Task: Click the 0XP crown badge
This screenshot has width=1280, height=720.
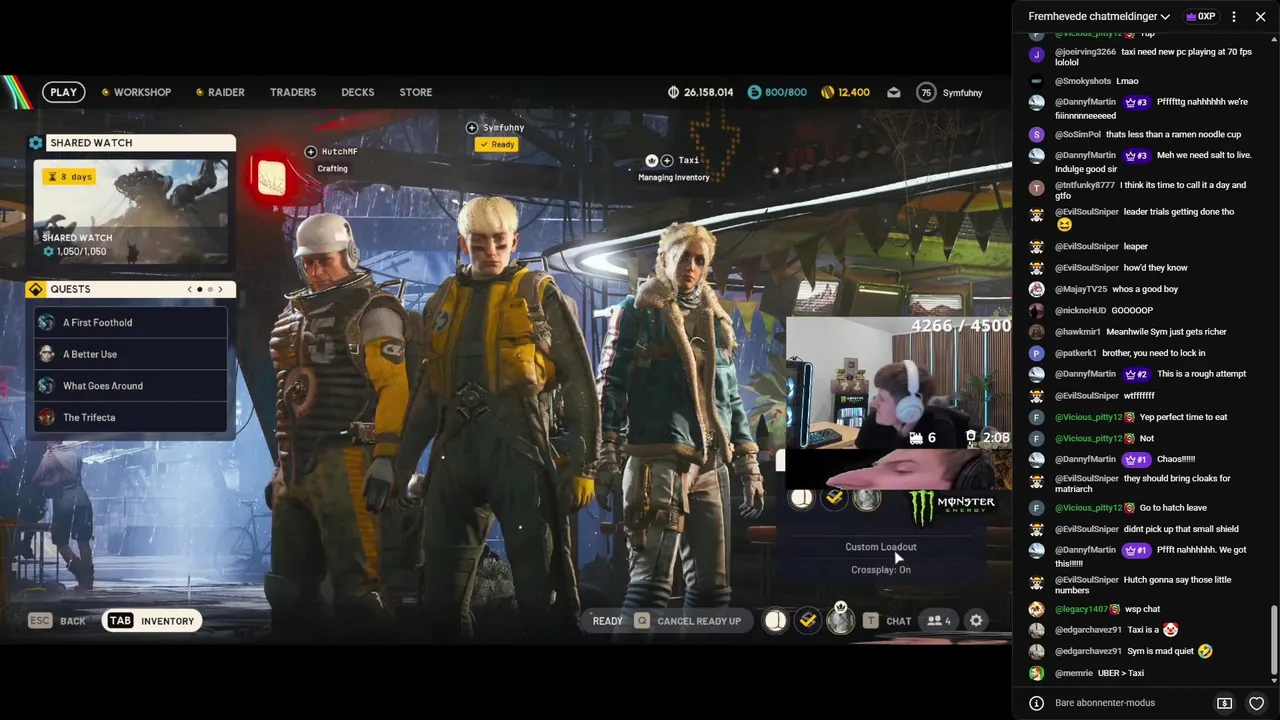Action: tap(1200, 17)
